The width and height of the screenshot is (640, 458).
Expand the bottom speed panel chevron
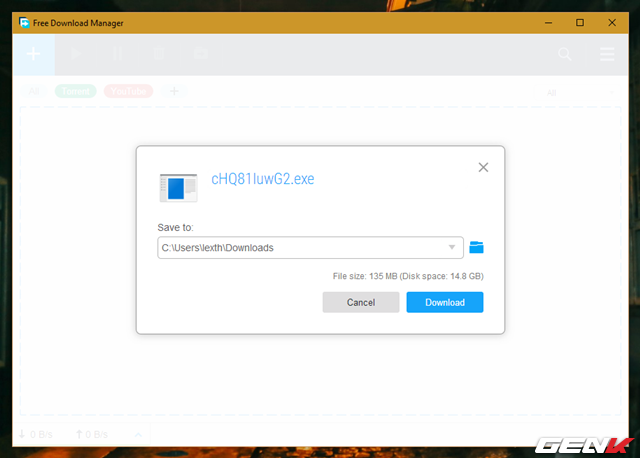point(138,435)
